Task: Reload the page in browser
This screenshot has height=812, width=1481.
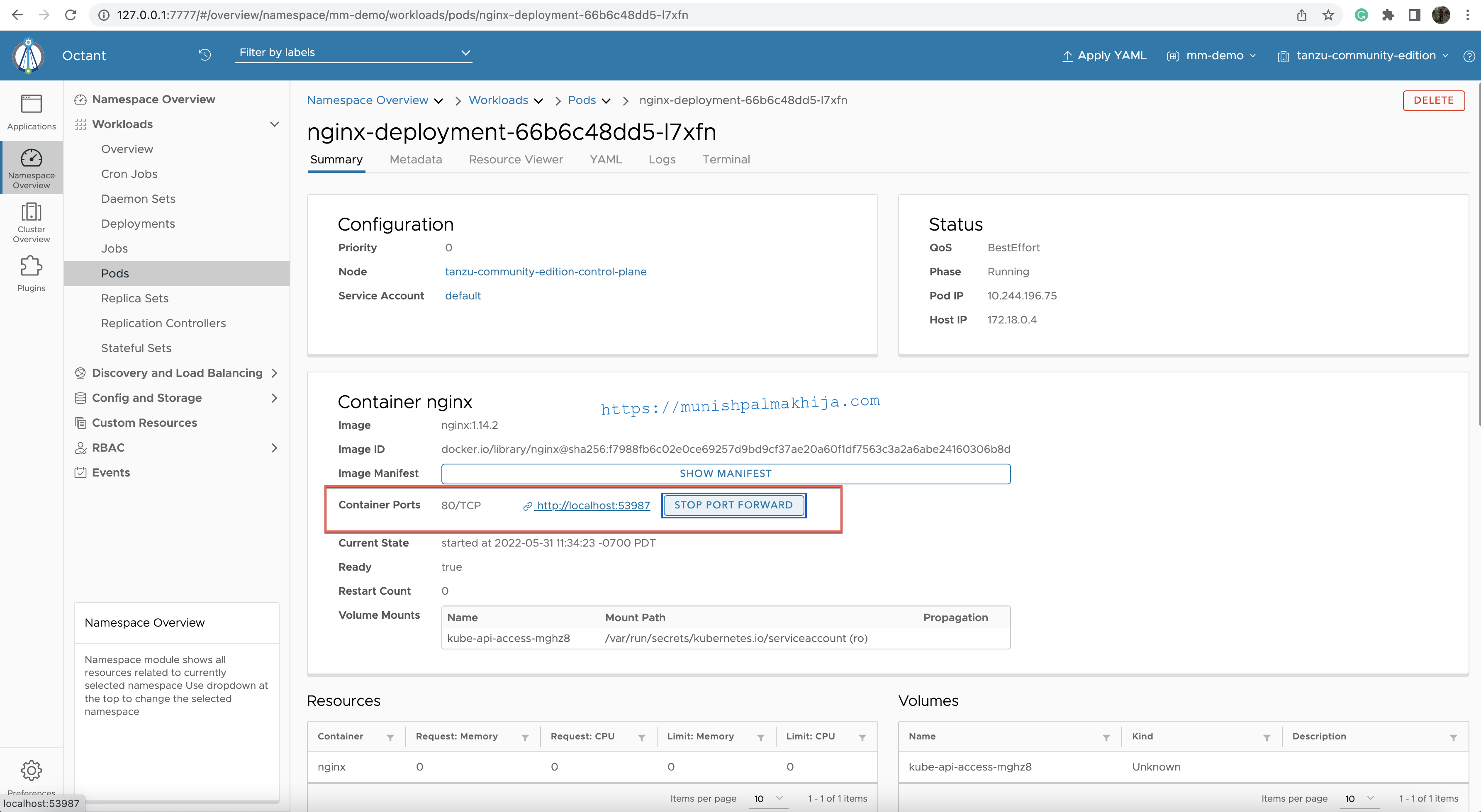Action: pyautogui.click(x=71, y=15)
